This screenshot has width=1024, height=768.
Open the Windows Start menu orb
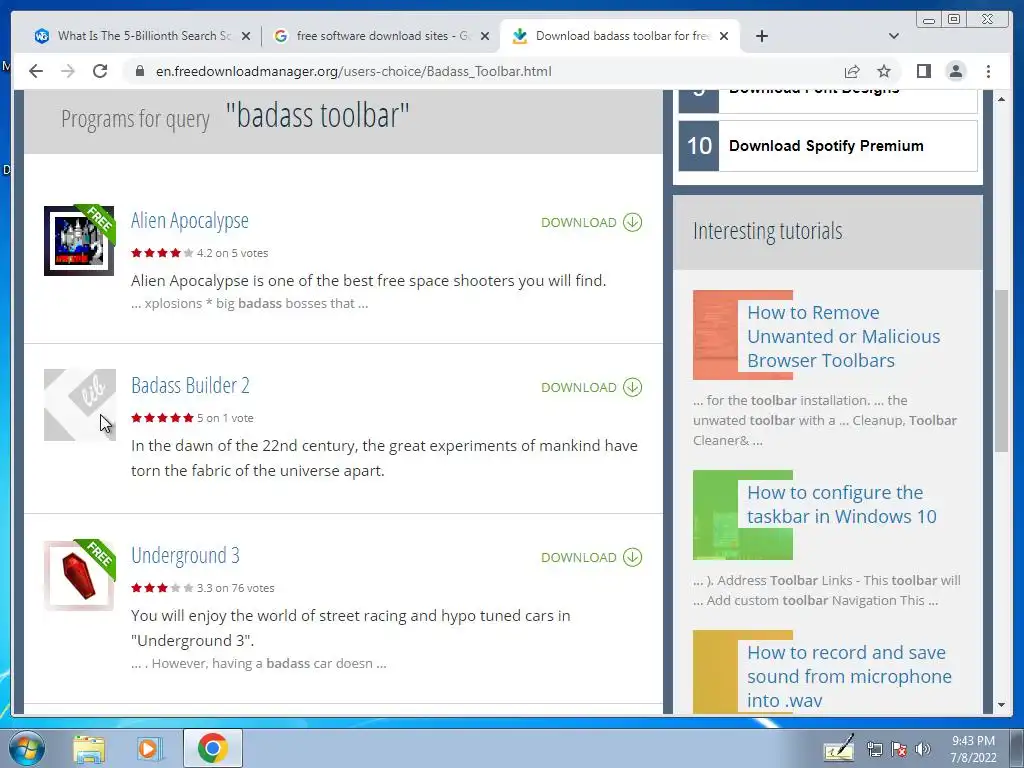(27, 748)
